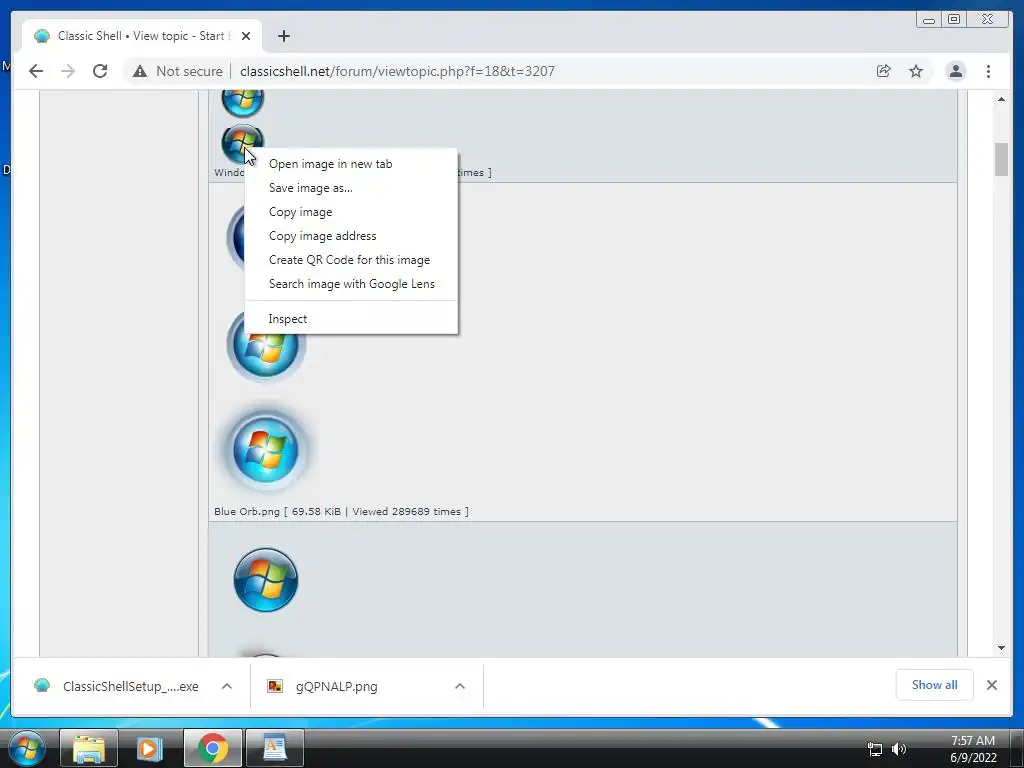Open a new browser tab

pyautogui.click(x=283, y=36)
